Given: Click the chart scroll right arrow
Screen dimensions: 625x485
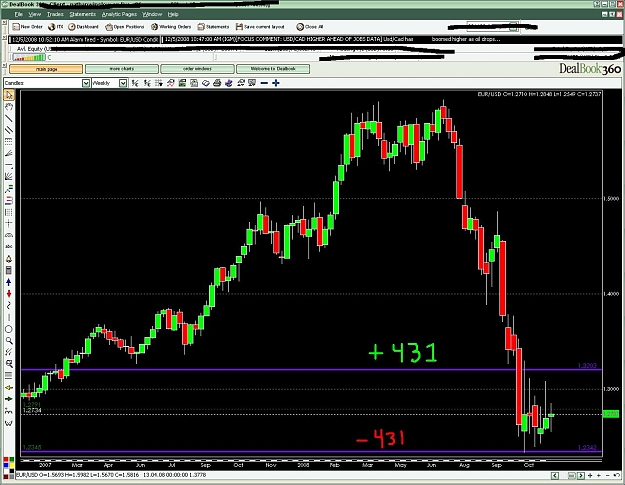Looking at the screenshot, I should [x=581, y=475].
